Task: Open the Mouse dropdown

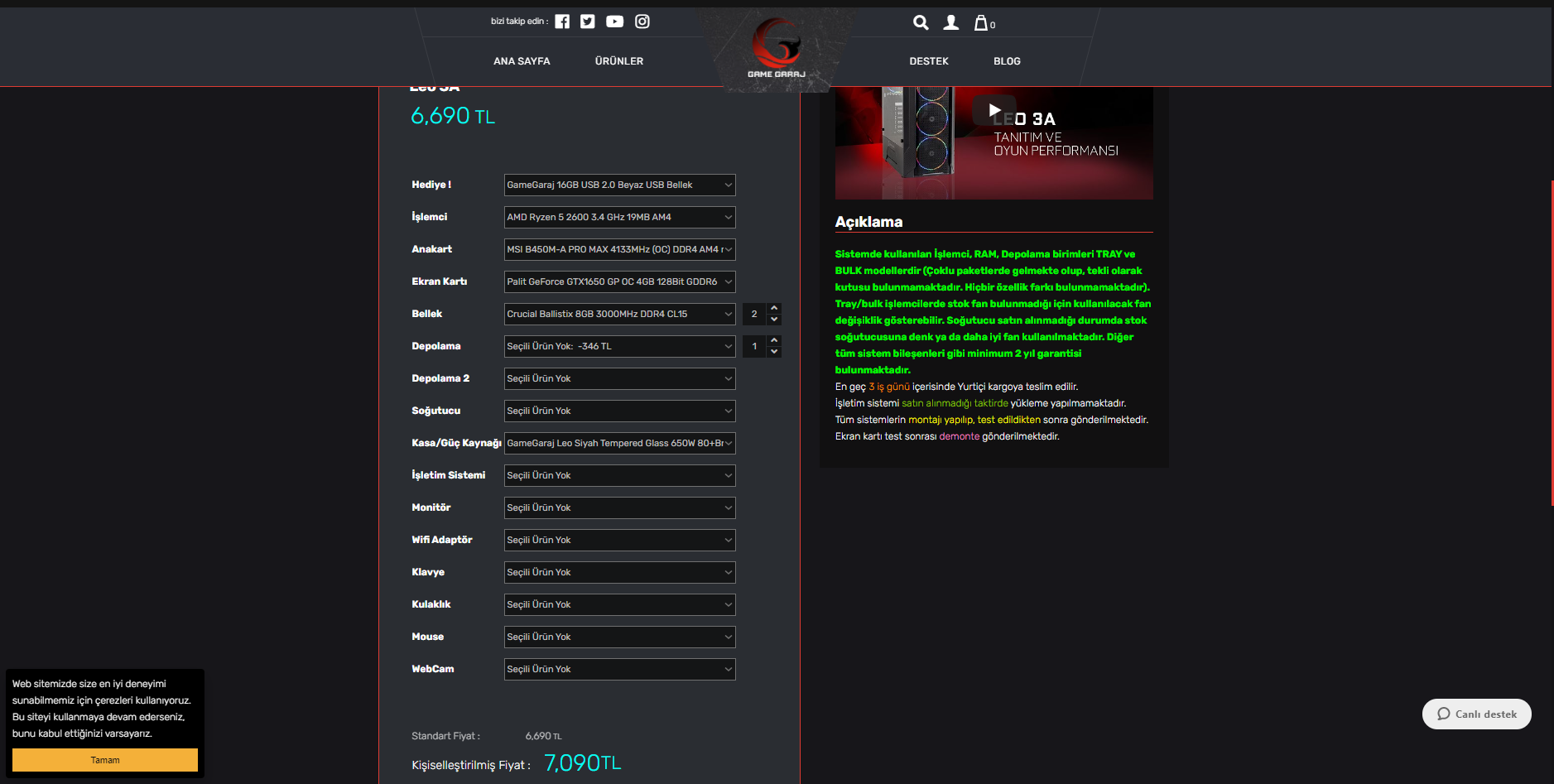Action: (x=620, y=637)
